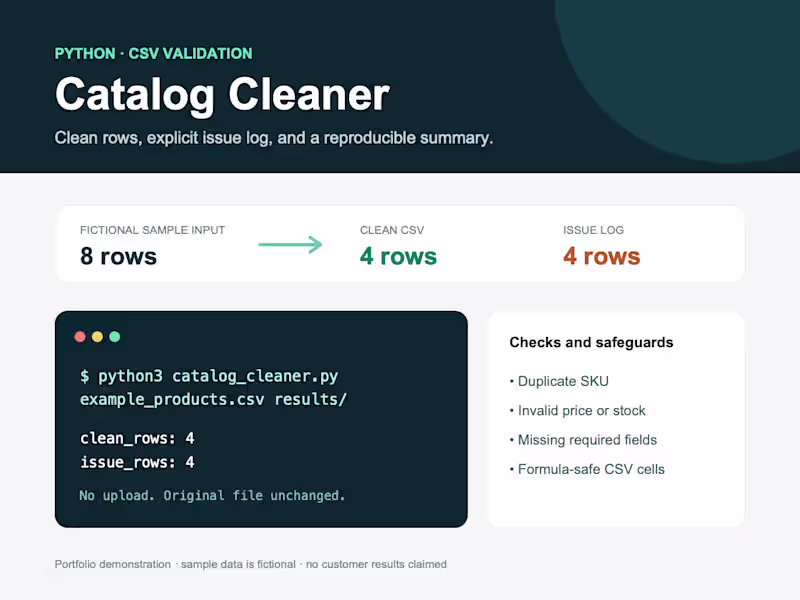Image resolution: width=800 pixels, height=600 pixels.
Task: Click the 'Missing required fields' bullet
Action: (x=583, y=440)
